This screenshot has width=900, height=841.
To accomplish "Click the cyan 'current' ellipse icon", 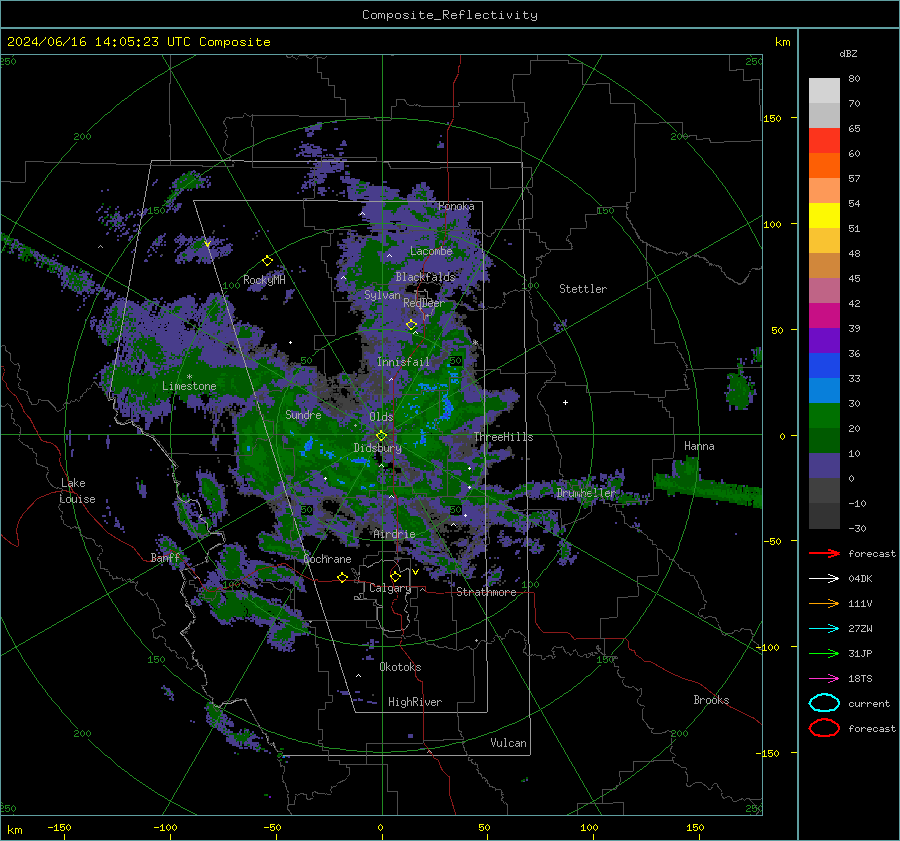I will (824, 703).
